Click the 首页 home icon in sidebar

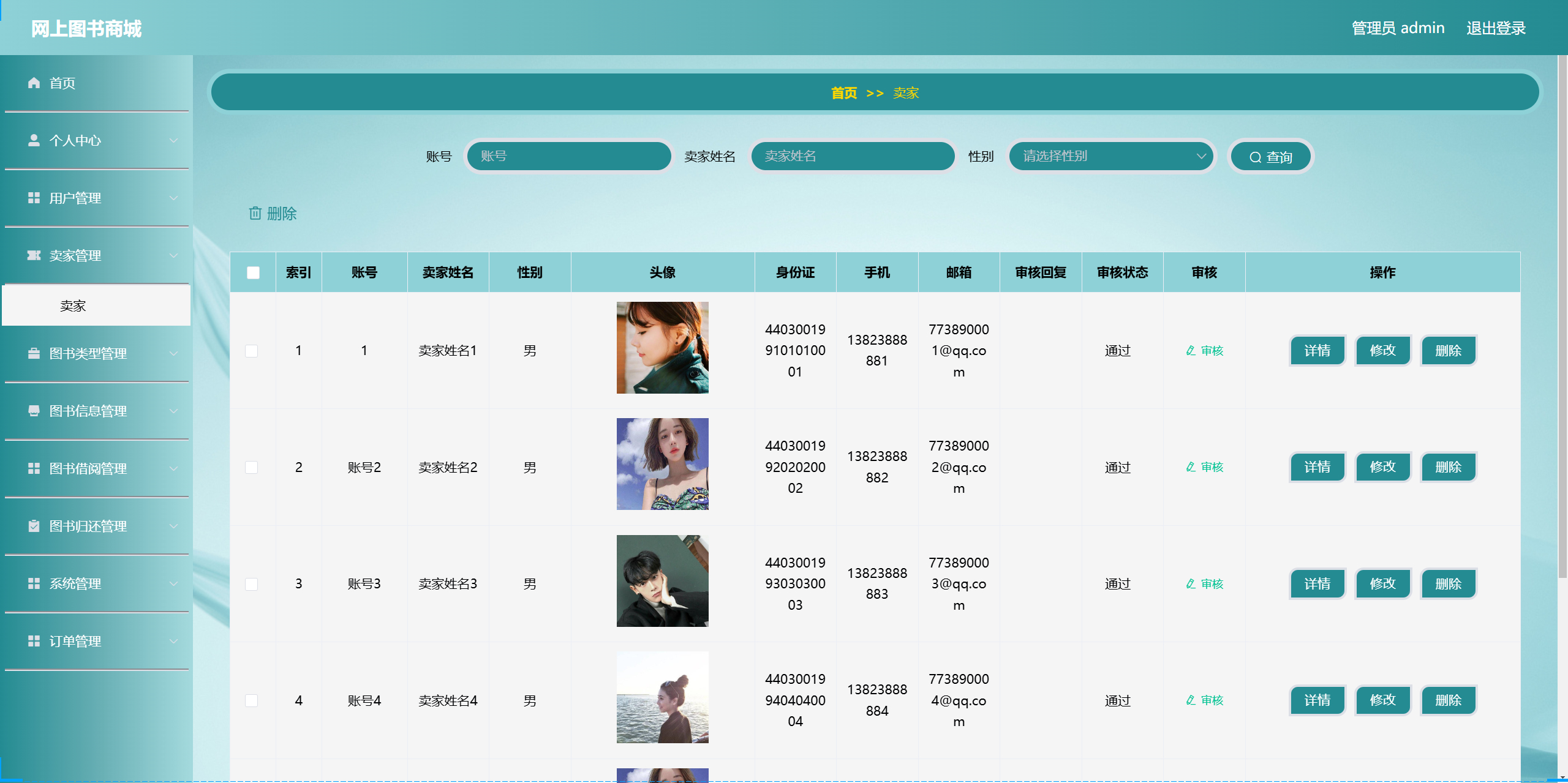click(34, 83)
